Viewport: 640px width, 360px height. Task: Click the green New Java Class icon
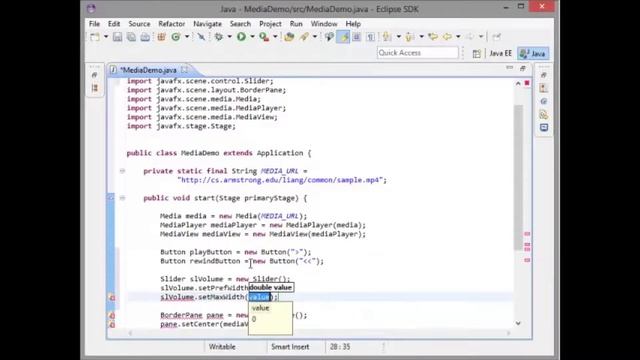tap(176, 37)
